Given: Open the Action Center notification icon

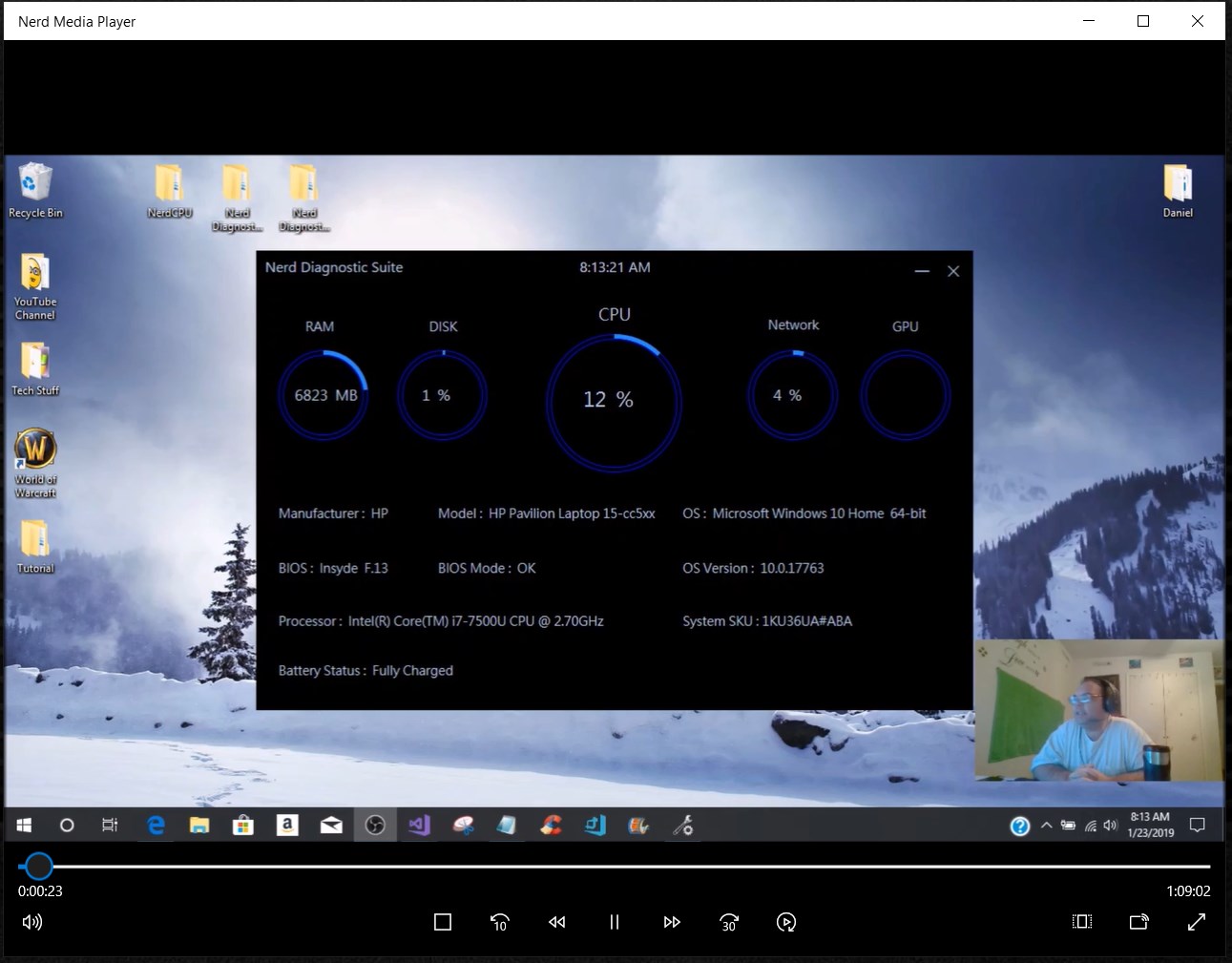Looking at the screenshot, I should (x=1198, y=825).
